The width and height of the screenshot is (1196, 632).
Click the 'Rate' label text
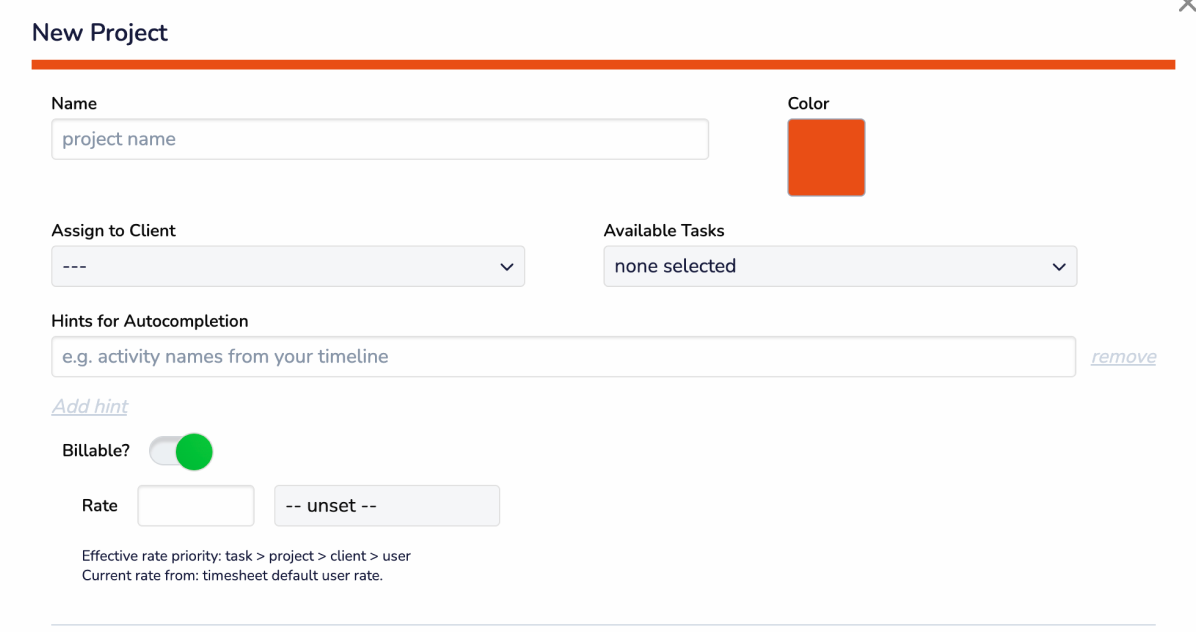pos(100,506)
